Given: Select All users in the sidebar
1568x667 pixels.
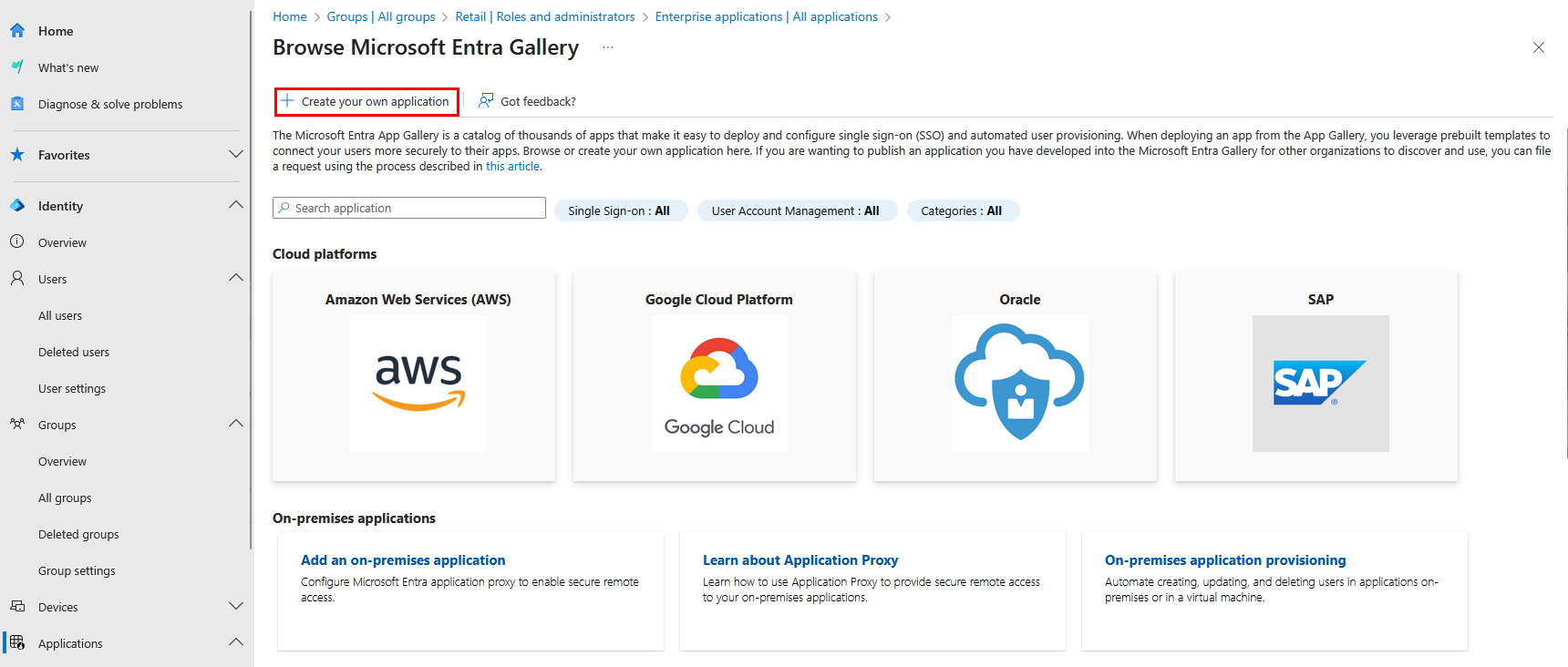Looking at the screenshot, I should tap(60, 316).
